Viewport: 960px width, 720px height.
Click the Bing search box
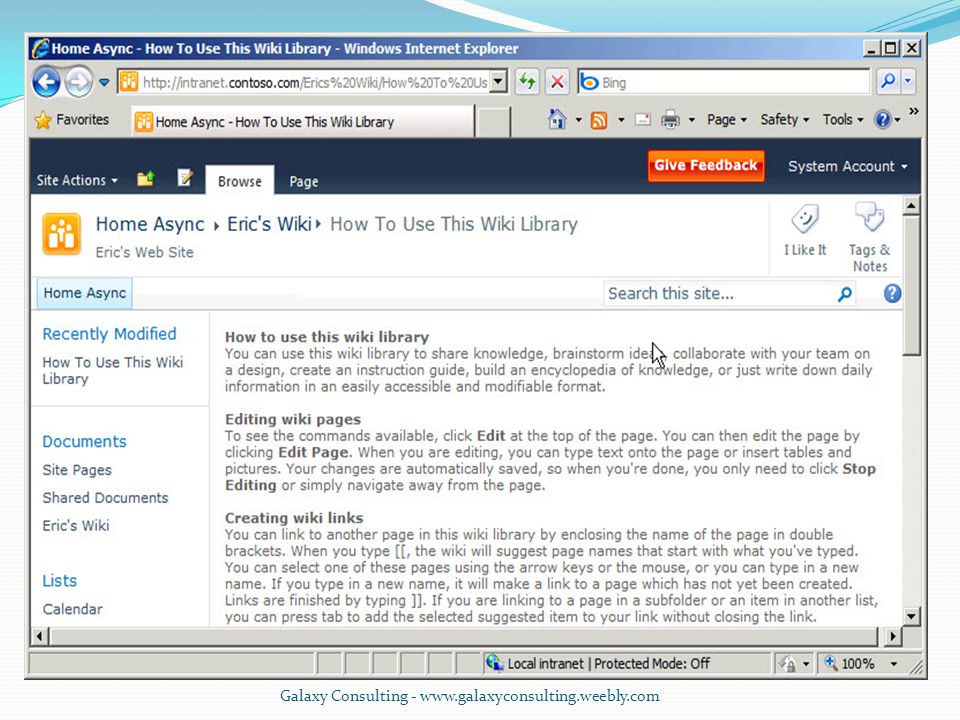pos(724,82)
